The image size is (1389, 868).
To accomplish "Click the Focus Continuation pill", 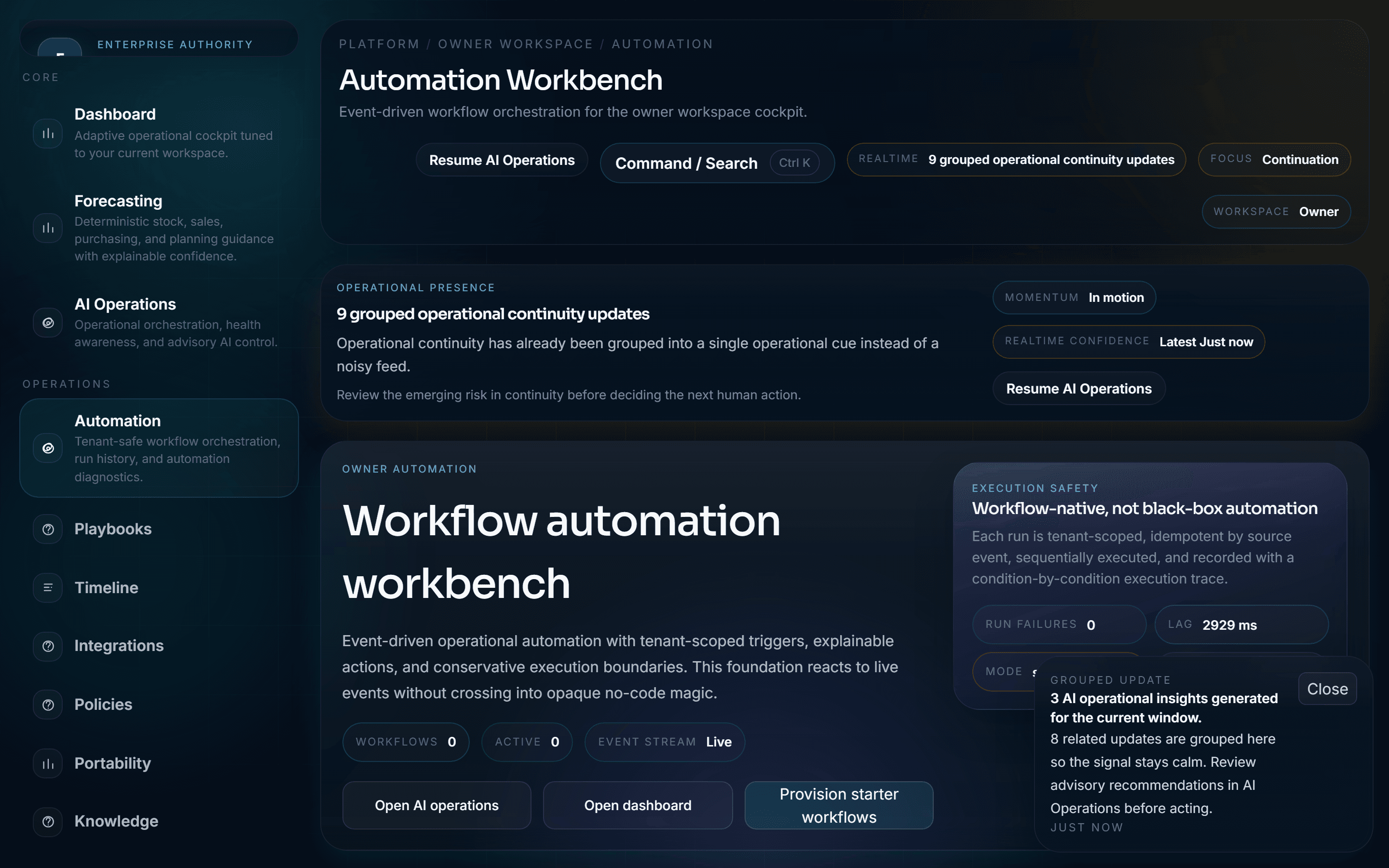I will 1274,160.
